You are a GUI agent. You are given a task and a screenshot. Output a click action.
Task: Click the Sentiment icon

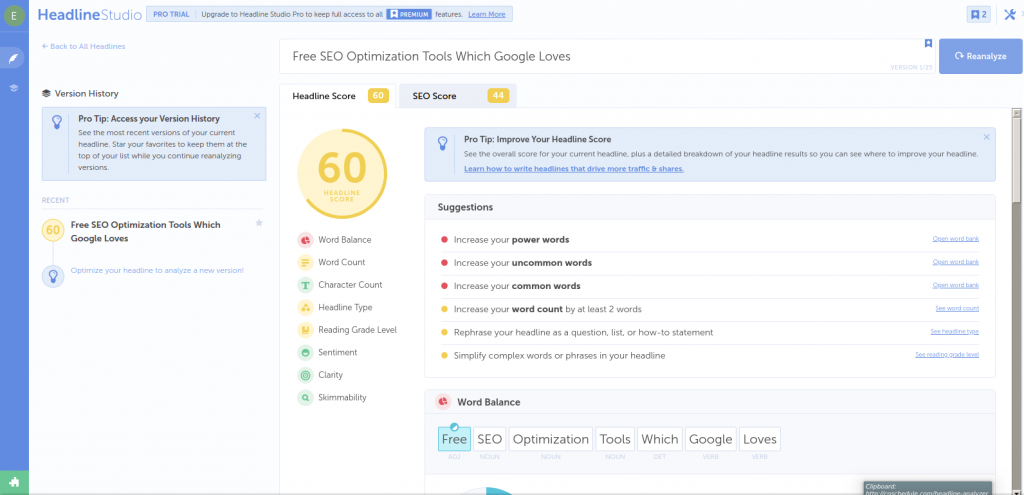pos(305,353)
